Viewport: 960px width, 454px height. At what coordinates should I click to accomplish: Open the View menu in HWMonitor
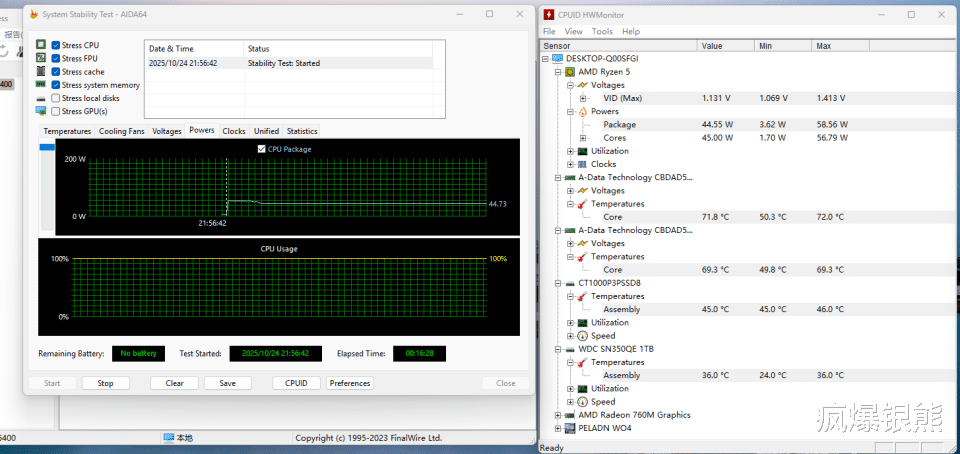(x=574, y=31)
